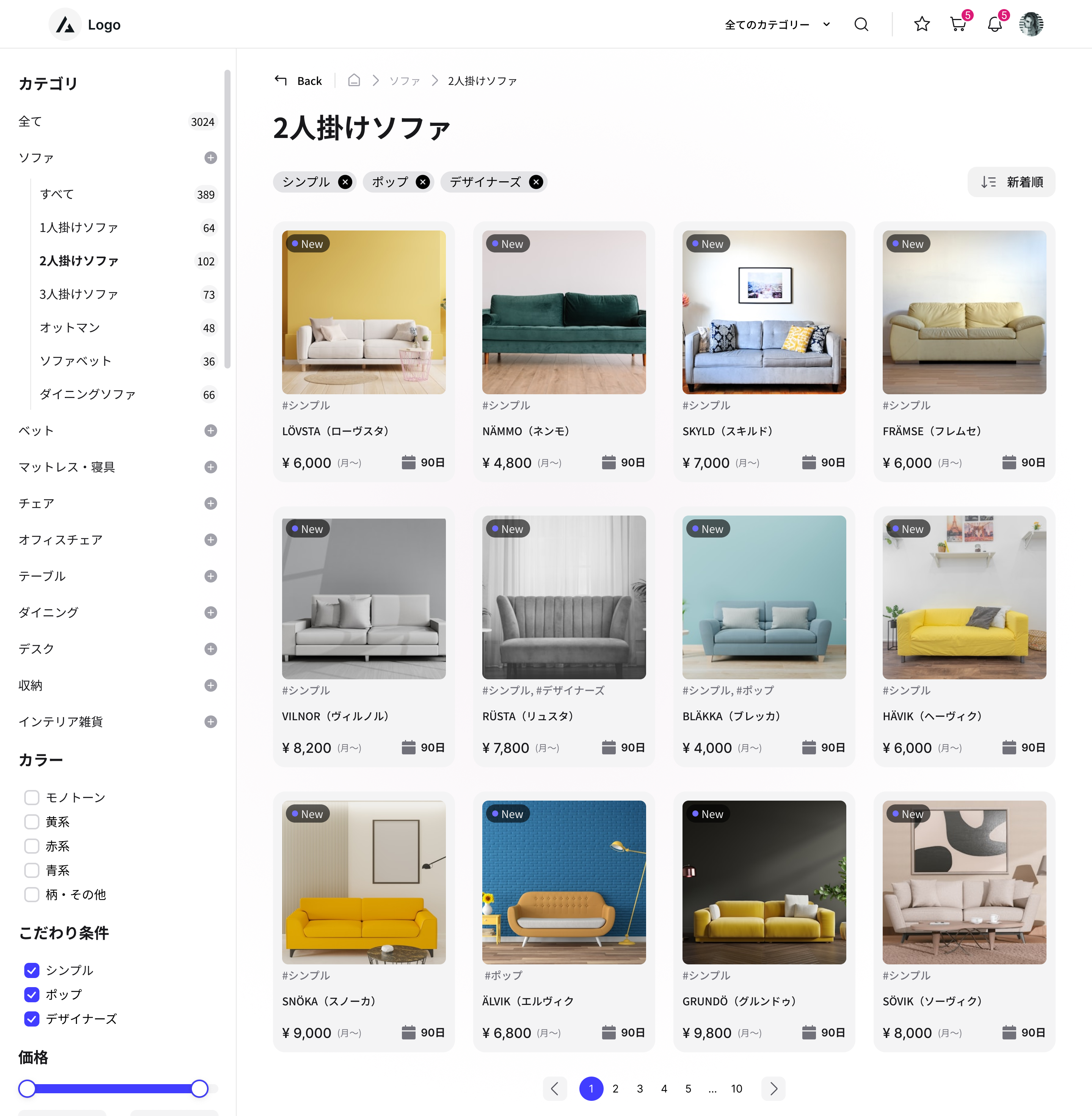Screen dimensions: 1092x1116
Task: Click the sidebar vertical scrollbar
Action: [227, 219]
